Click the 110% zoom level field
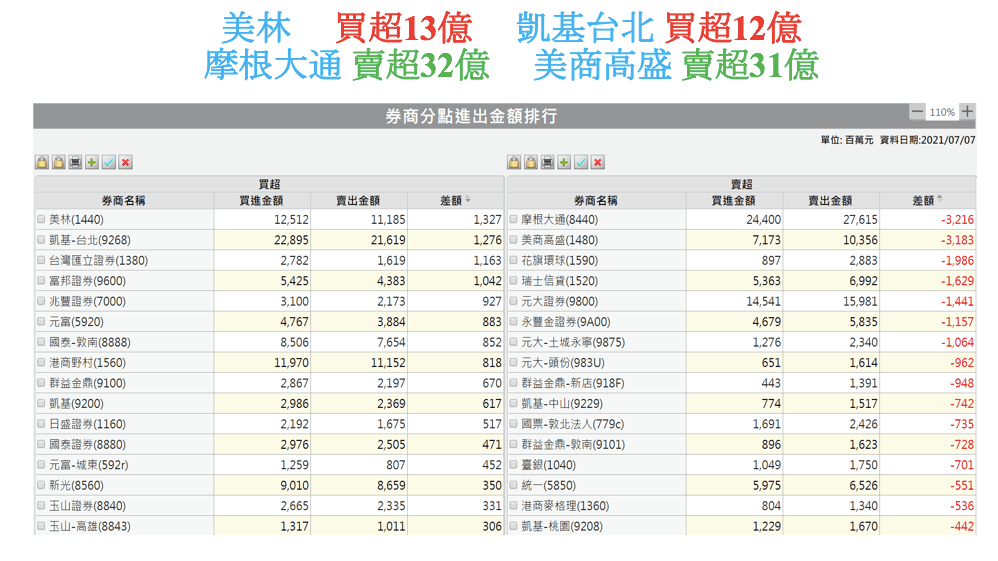 pos(942,112)
